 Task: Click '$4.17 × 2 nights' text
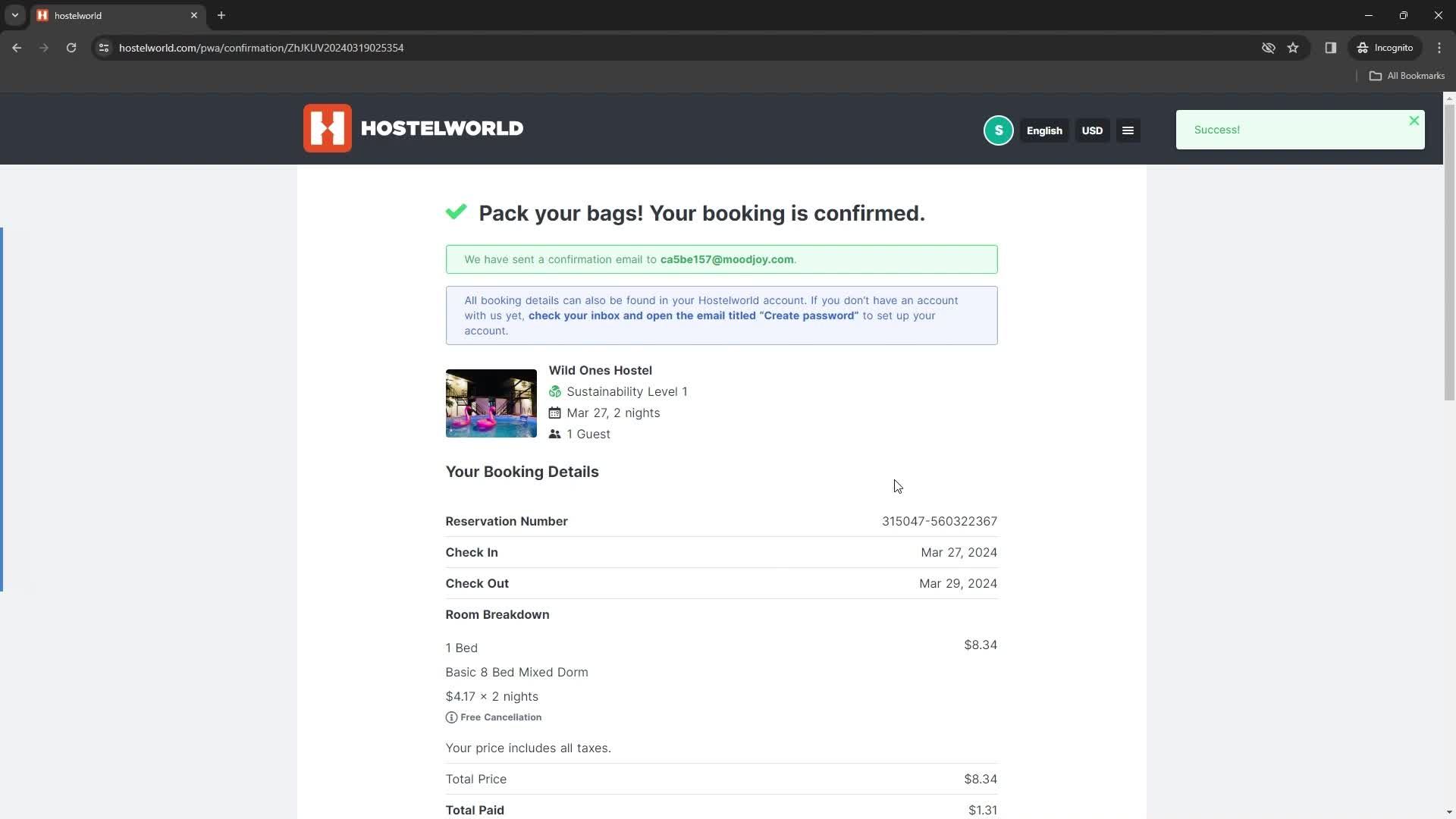(x=492, y=697)
